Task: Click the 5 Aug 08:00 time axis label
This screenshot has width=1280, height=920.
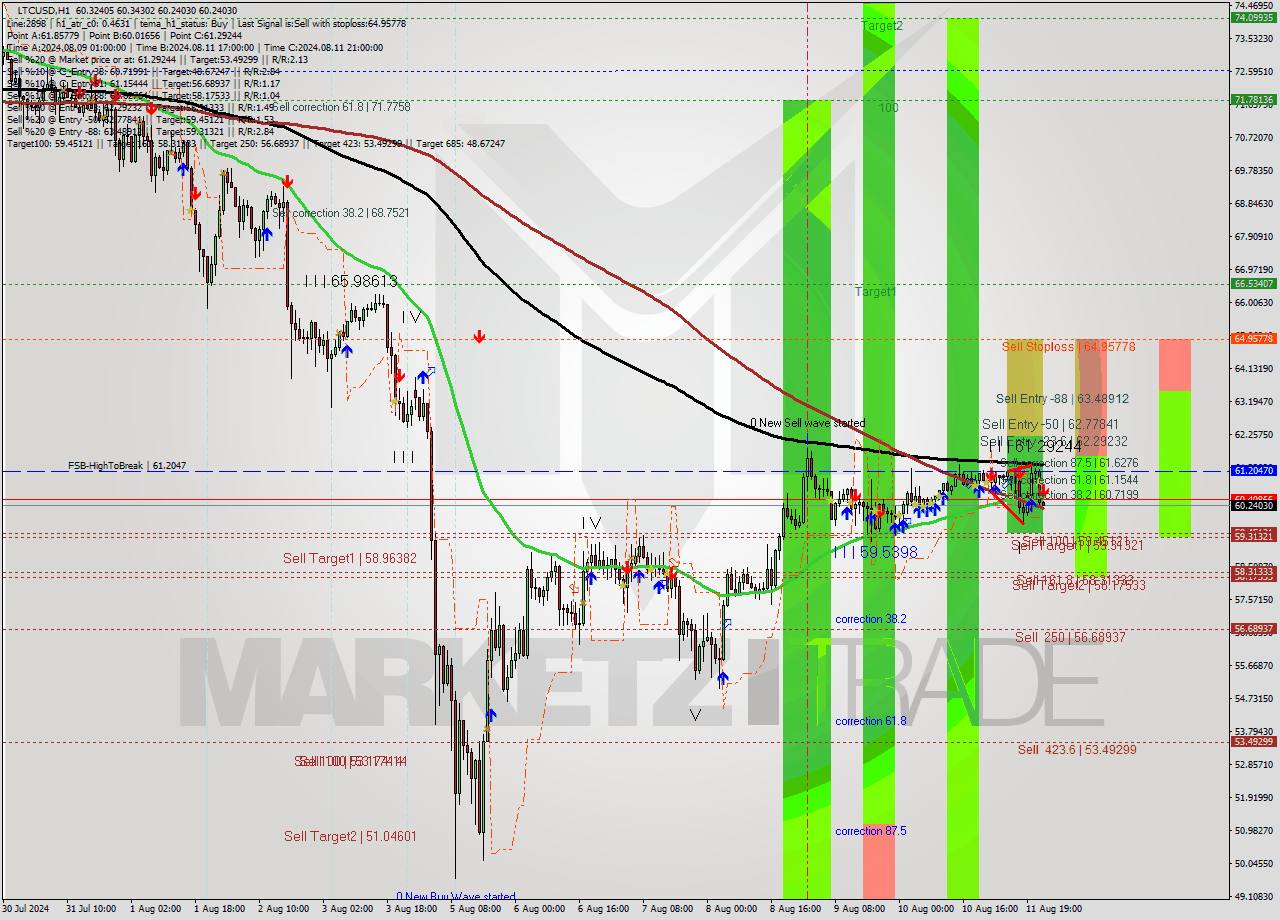Action: tap(475, 909)
